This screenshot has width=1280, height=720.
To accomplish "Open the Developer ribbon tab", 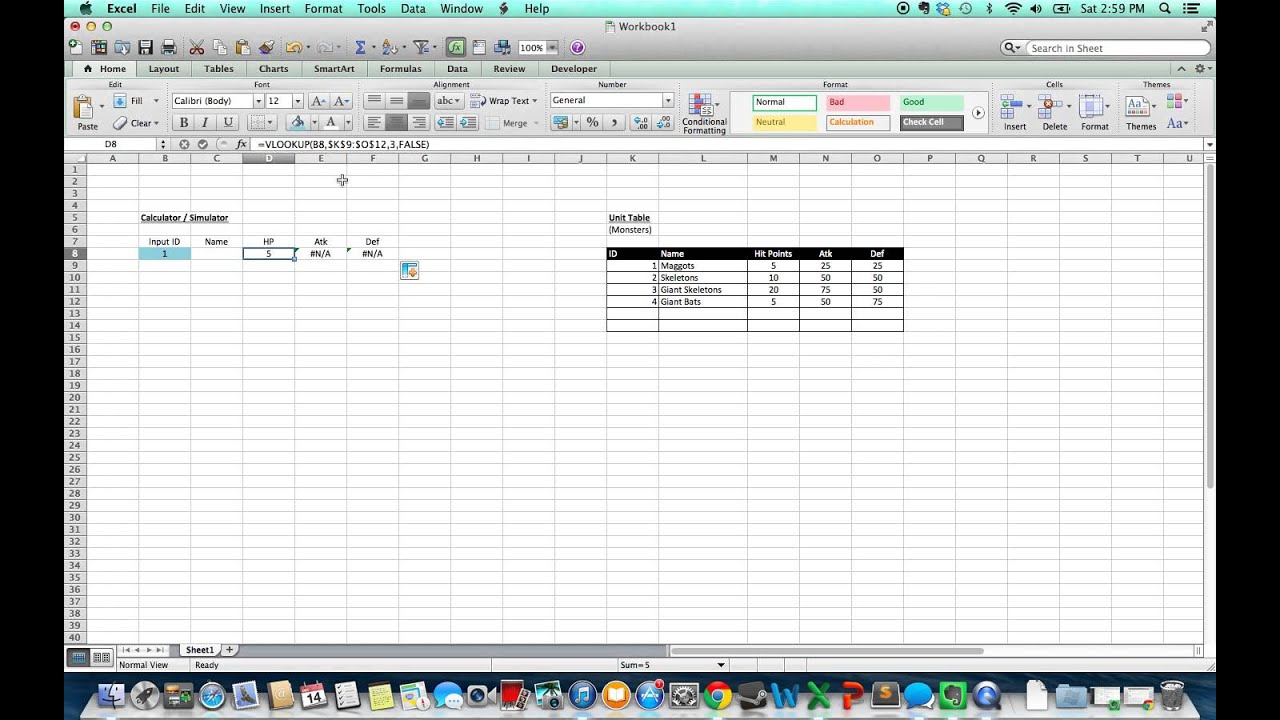I will (574, 69).
